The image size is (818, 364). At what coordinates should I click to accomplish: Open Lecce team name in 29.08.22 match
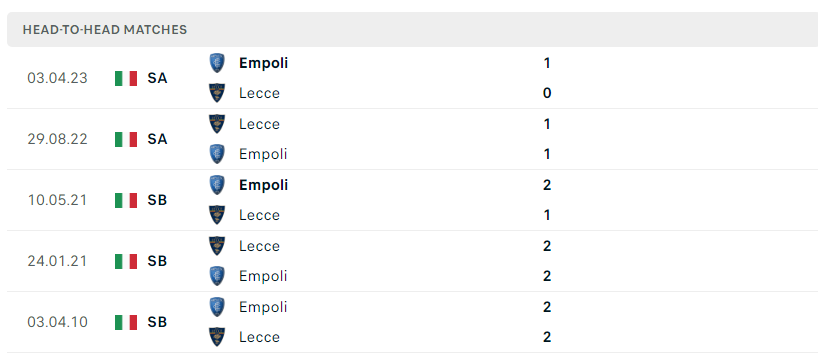259,124
